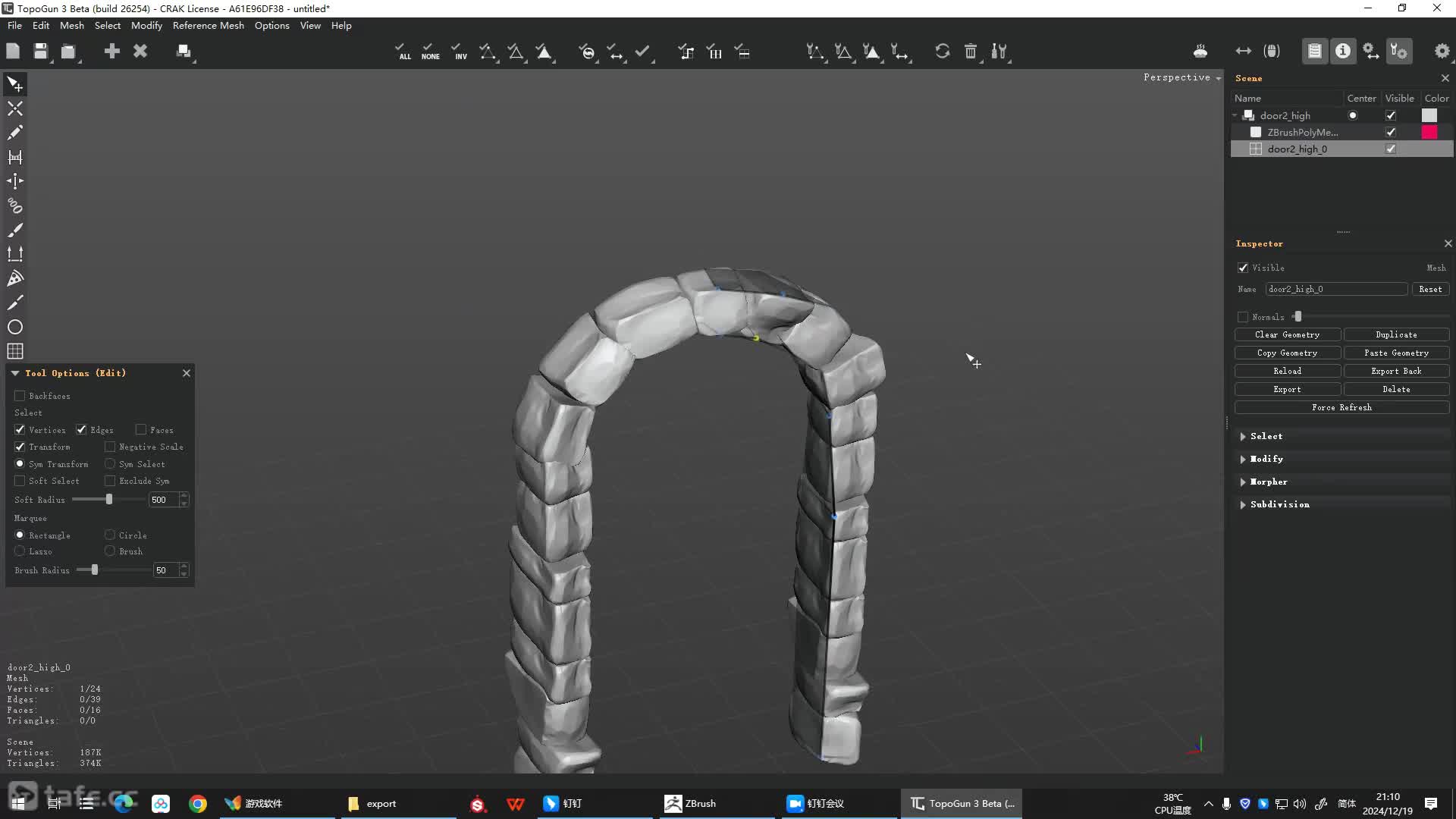
Task: Open the Options menu
Action: (272, 25)
